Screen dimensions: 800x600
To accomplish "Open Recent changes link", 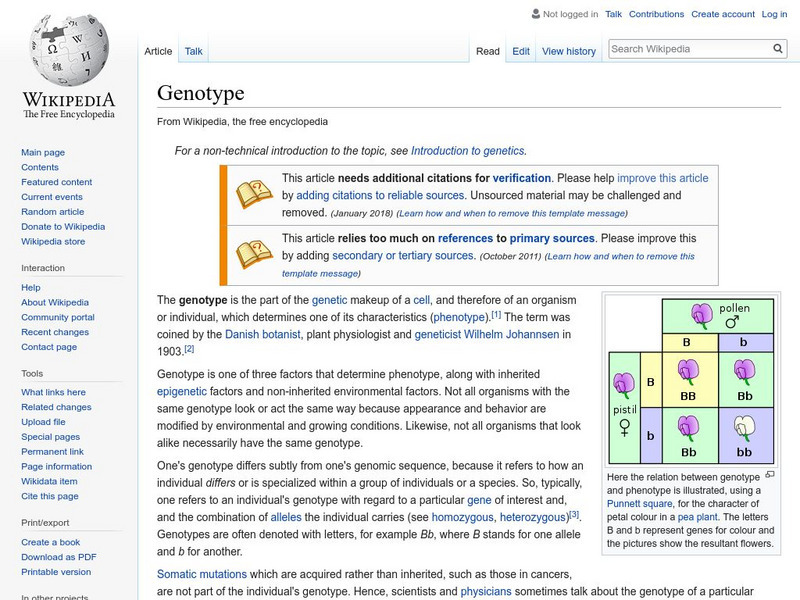I will [x=55, y=332].
